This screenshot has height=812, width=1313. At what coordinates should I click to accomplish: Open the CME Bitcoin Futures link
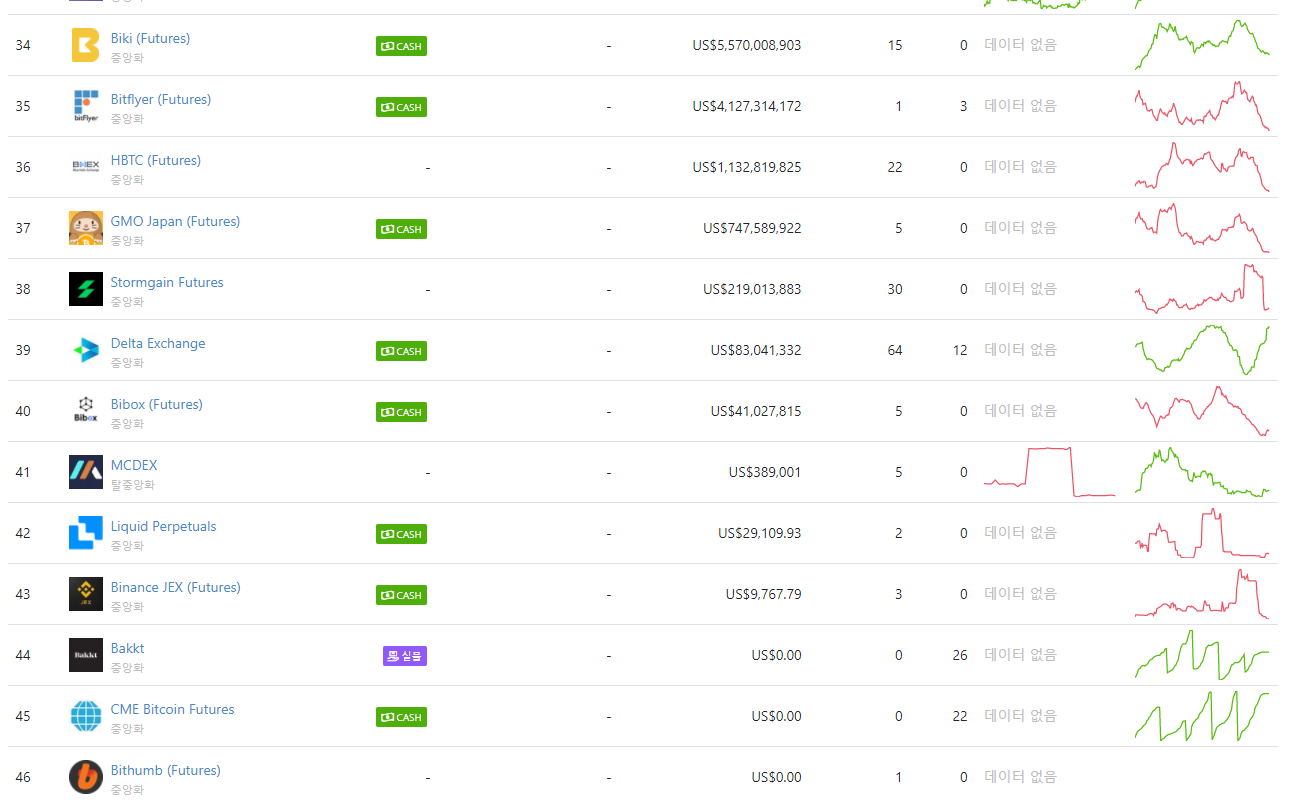click(x=172, y=709)
